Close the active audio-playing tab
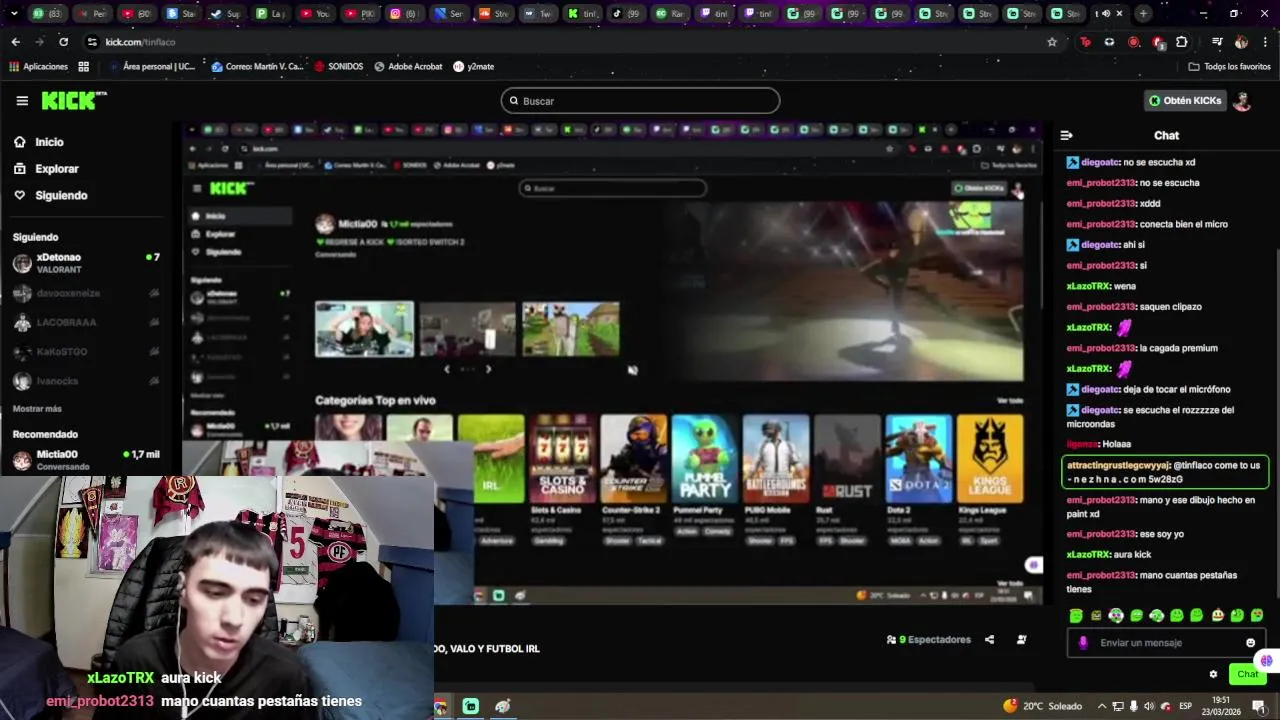 [x=1119, y=14]
